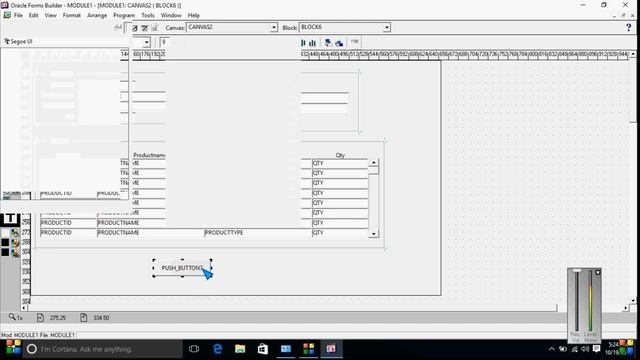Screen dimensions: 640x360
Task: Click the second edit icon left of Canvas label
Action: [x=145, y=28]
